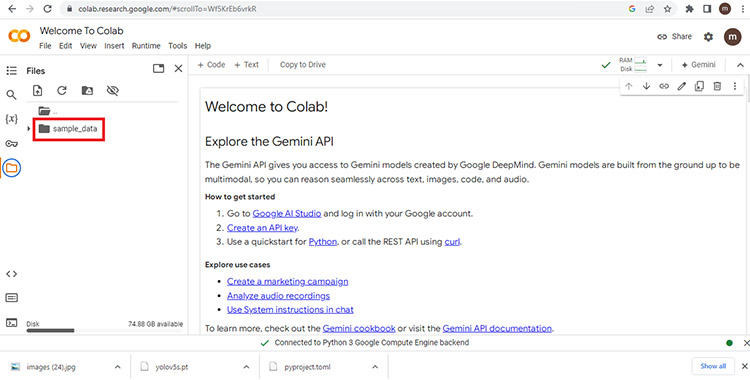Image resolution: width=750 pixels, height=380 pixels.
Task: Delete cell trash icon
Action: pos(717,86)
